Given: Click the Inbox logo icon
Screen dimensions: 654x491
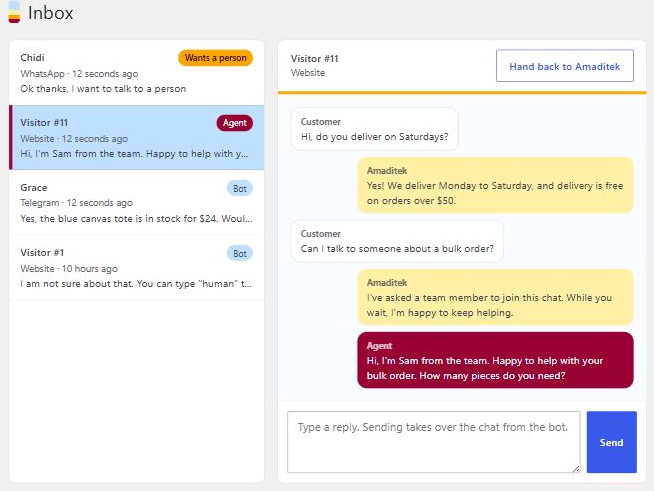Looking at the screenshot, I should tap(14, 12).
